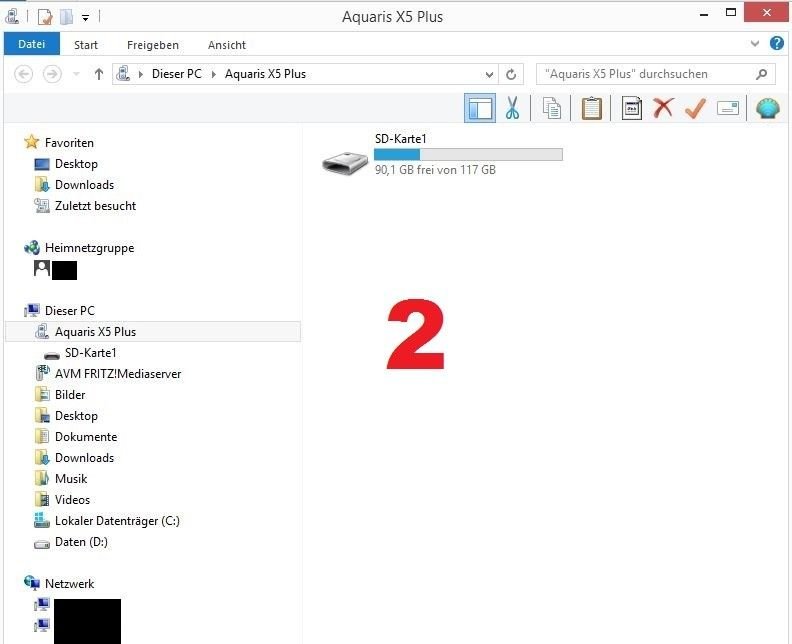Click the orange checkmark icon
Screen dimensions: 792x644
[695, 108]
